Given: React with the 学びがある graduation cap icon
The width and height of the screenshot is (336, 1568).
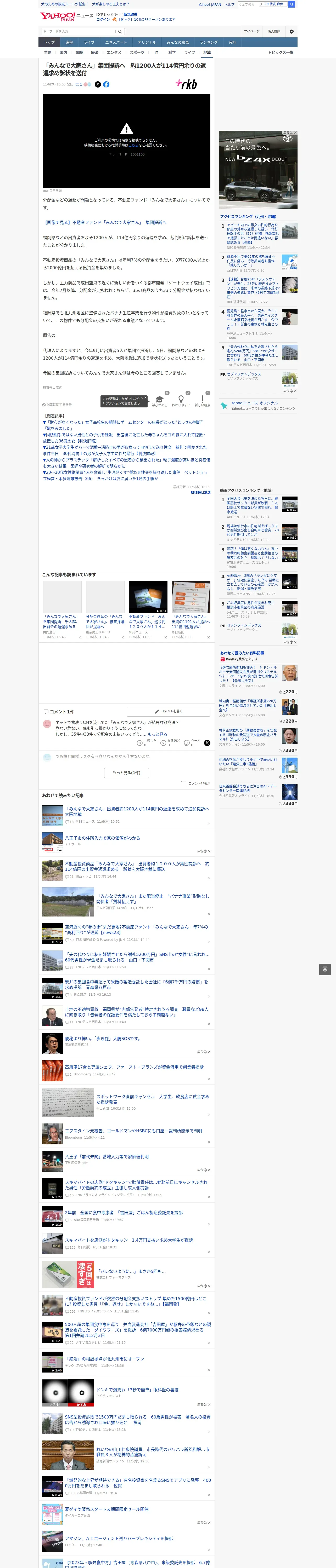Looking at the screenshot, I should click(x=160, y=399).
